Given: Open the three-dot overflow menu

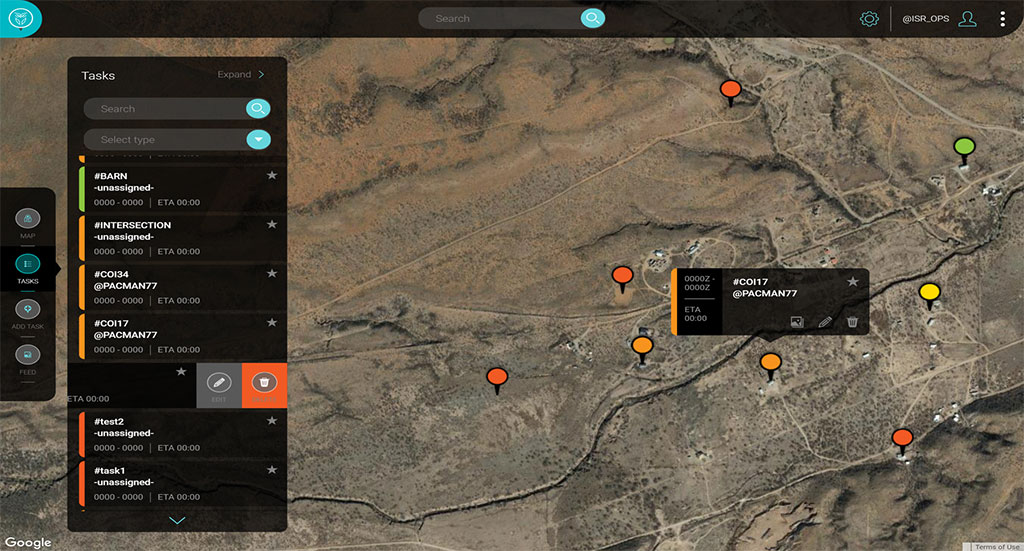Looking at the screenshot, I should (1002, 19).
